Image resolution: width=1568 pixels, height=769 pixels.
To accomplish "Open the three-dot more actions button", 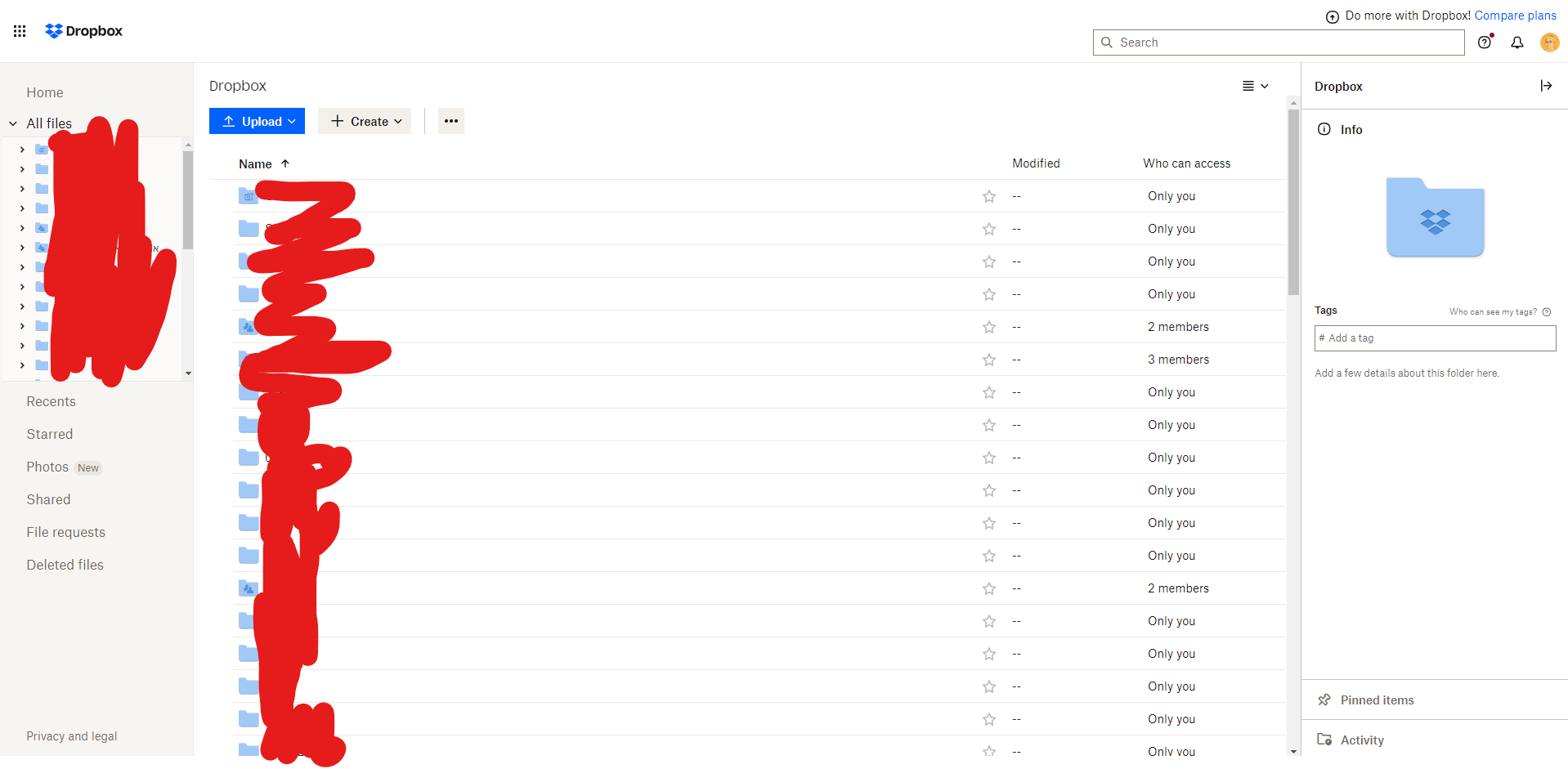I will [x=451, y=121].
